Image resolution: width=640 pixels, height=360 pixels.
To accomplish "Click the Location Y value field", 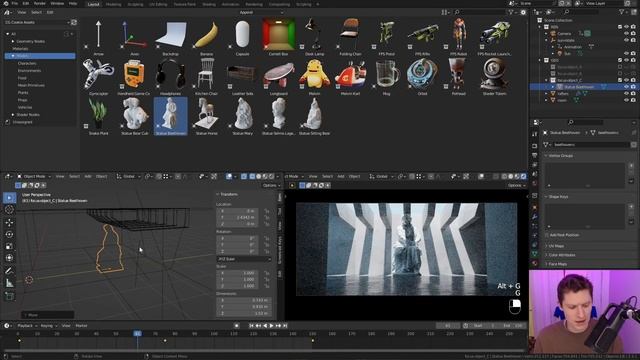I will [x=238, y=218].
